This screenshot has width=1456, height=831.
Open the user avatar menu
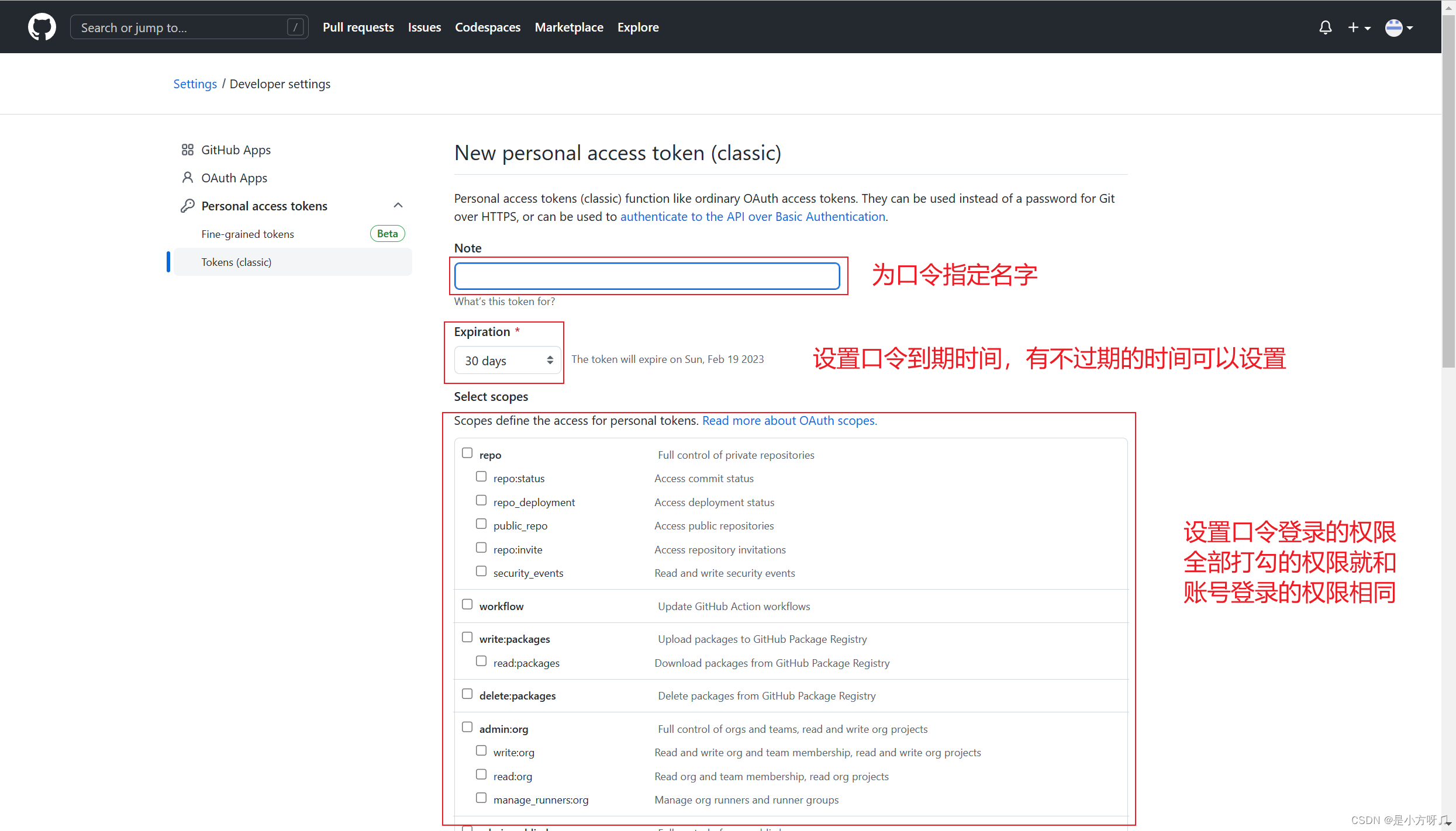[1399, 27]
